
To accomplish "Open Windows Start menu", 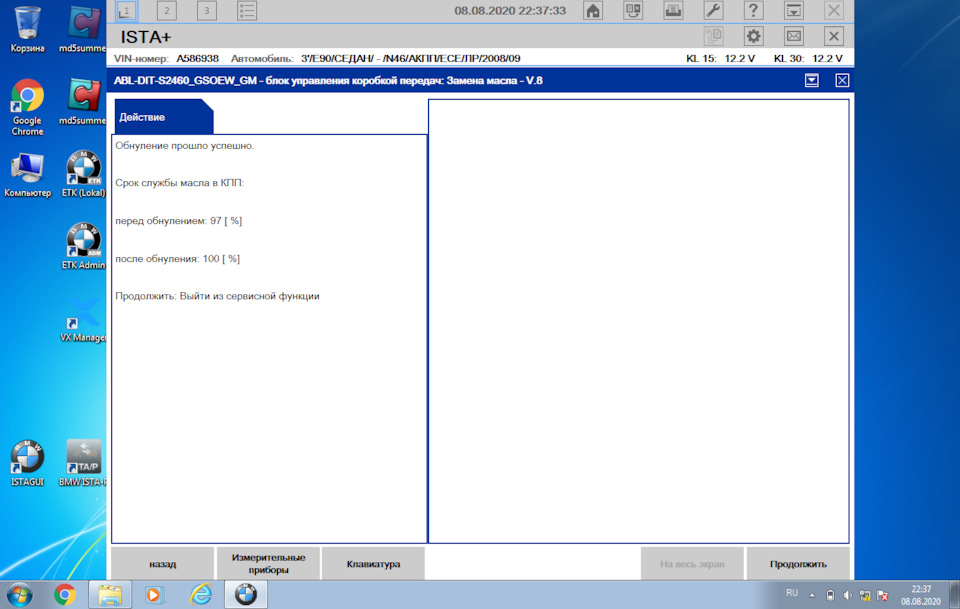I will (x=20, y=595).
